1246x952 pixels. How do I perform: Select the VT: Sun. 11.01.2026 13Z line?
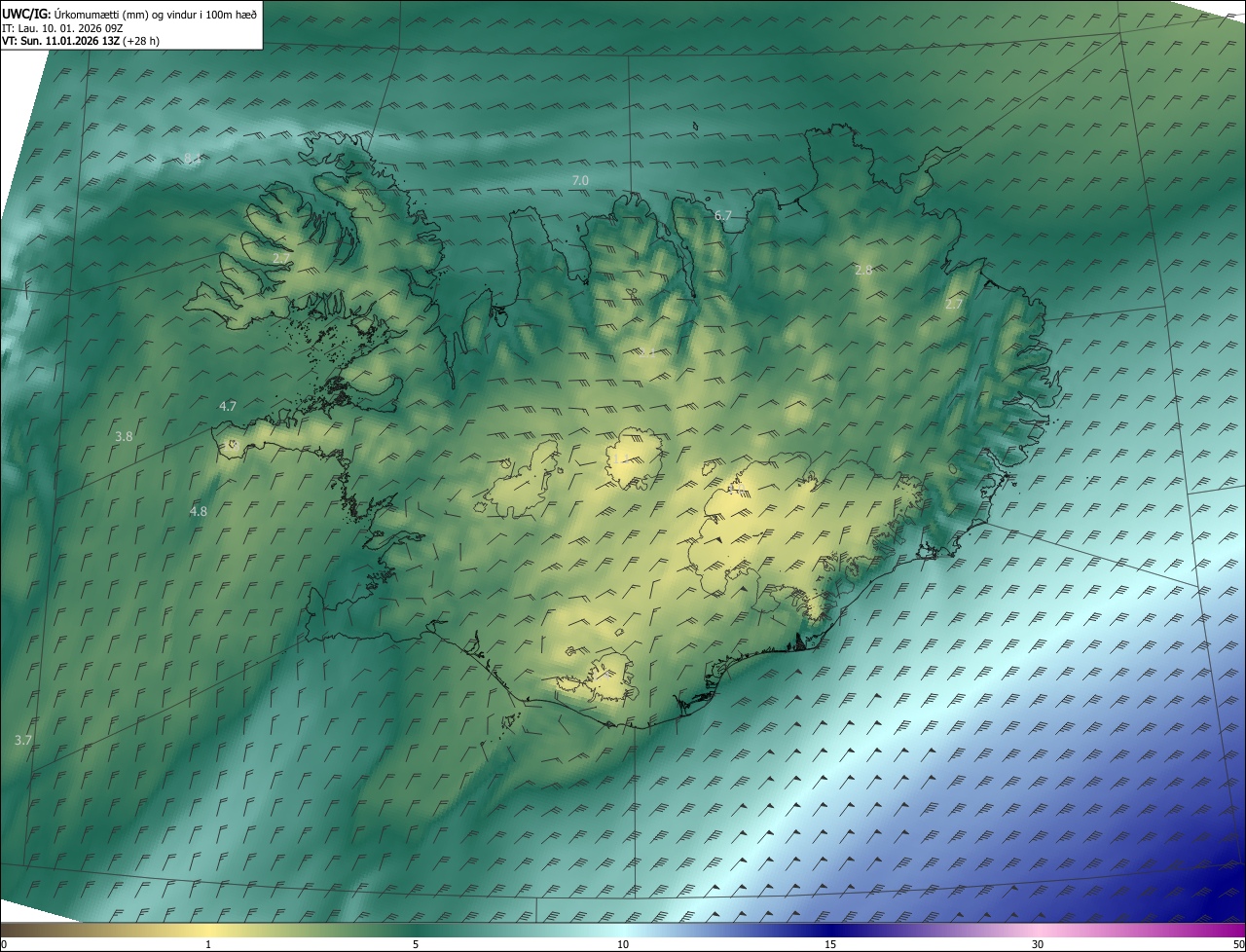80,42
